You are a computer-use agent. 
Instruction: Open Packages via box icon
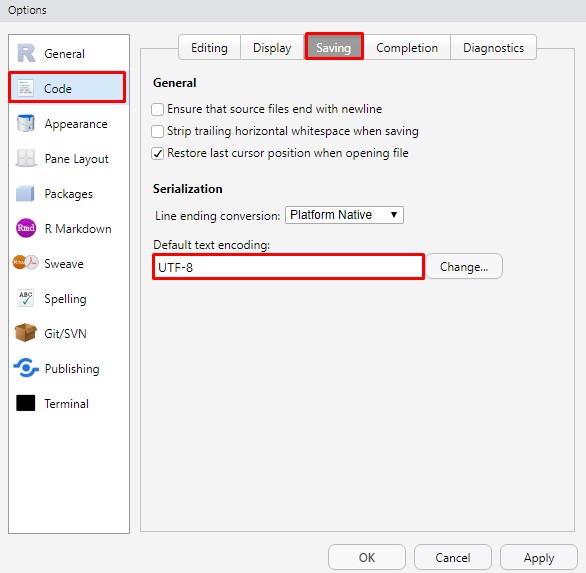click(x=26, y=194)
